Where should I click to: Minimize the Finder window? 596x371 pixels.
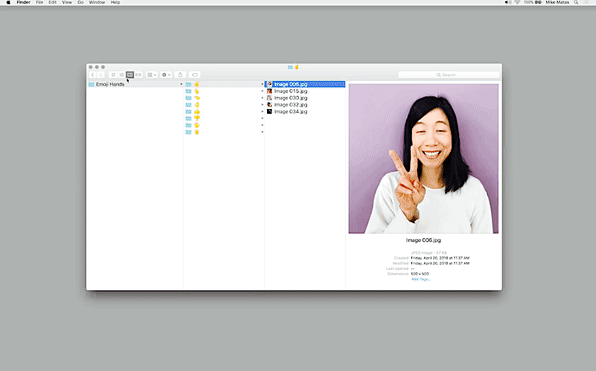[x=97, y=67]
